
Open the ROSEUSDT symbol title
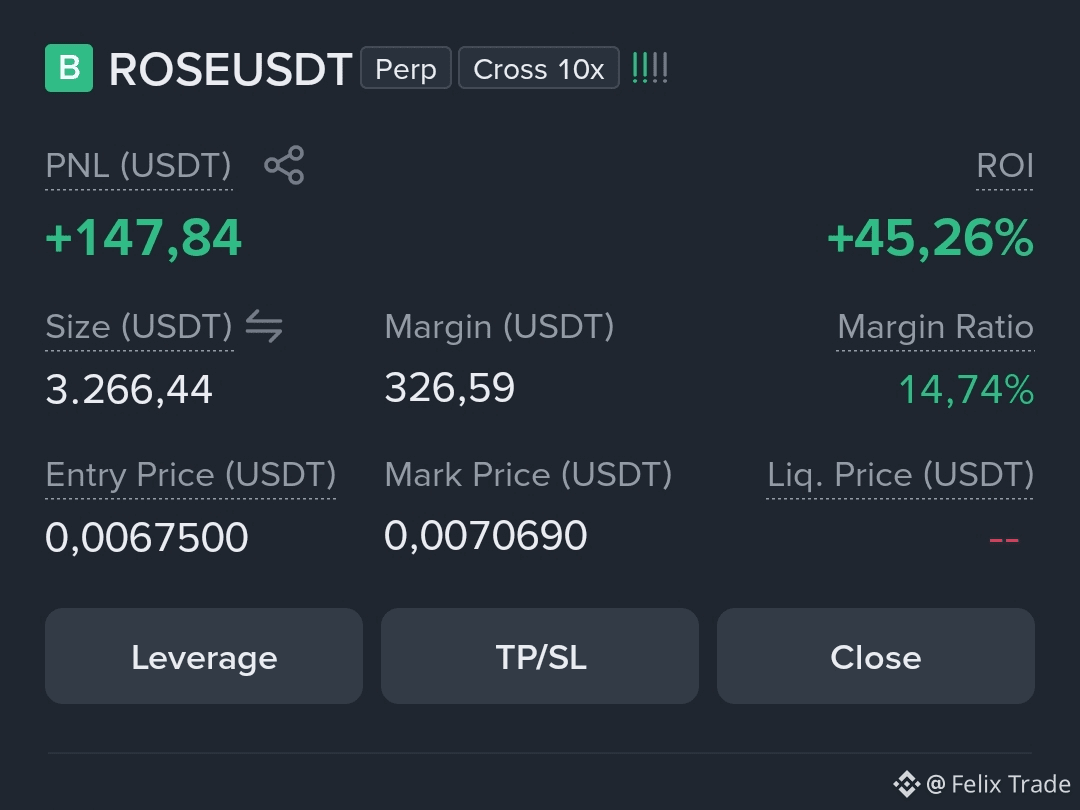231,70
